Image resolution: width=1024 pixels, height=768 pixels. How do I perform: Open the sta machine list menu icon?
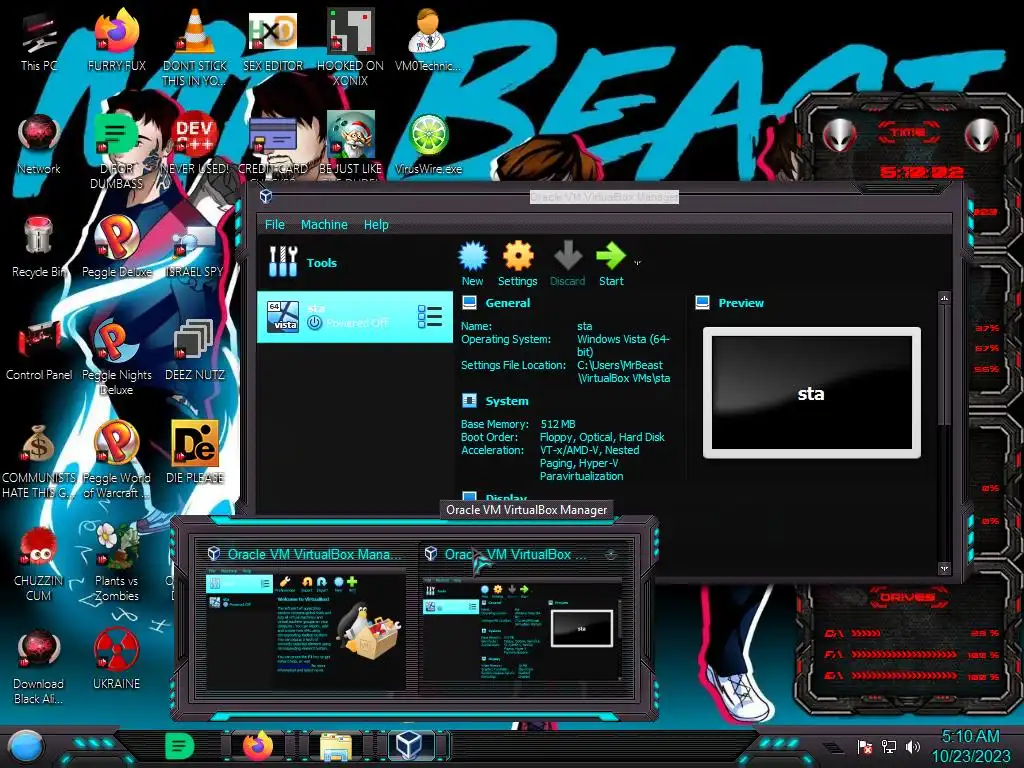430,317
